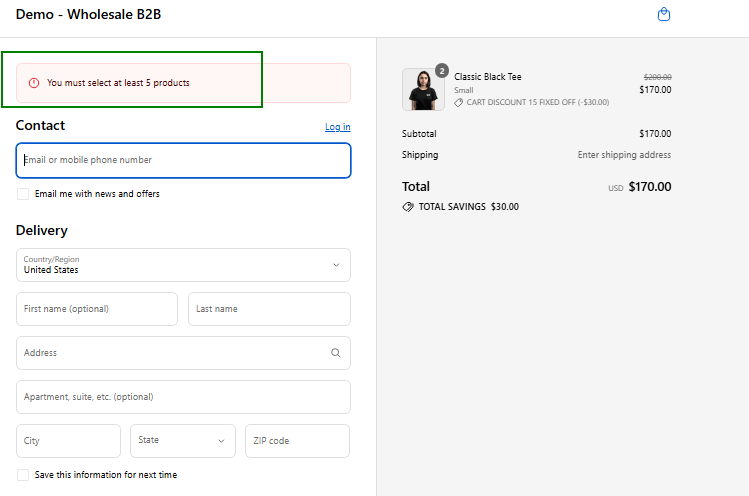Click inside the Address text field
The width and height of the screenshot is (749, 496).
pos(170,353)
